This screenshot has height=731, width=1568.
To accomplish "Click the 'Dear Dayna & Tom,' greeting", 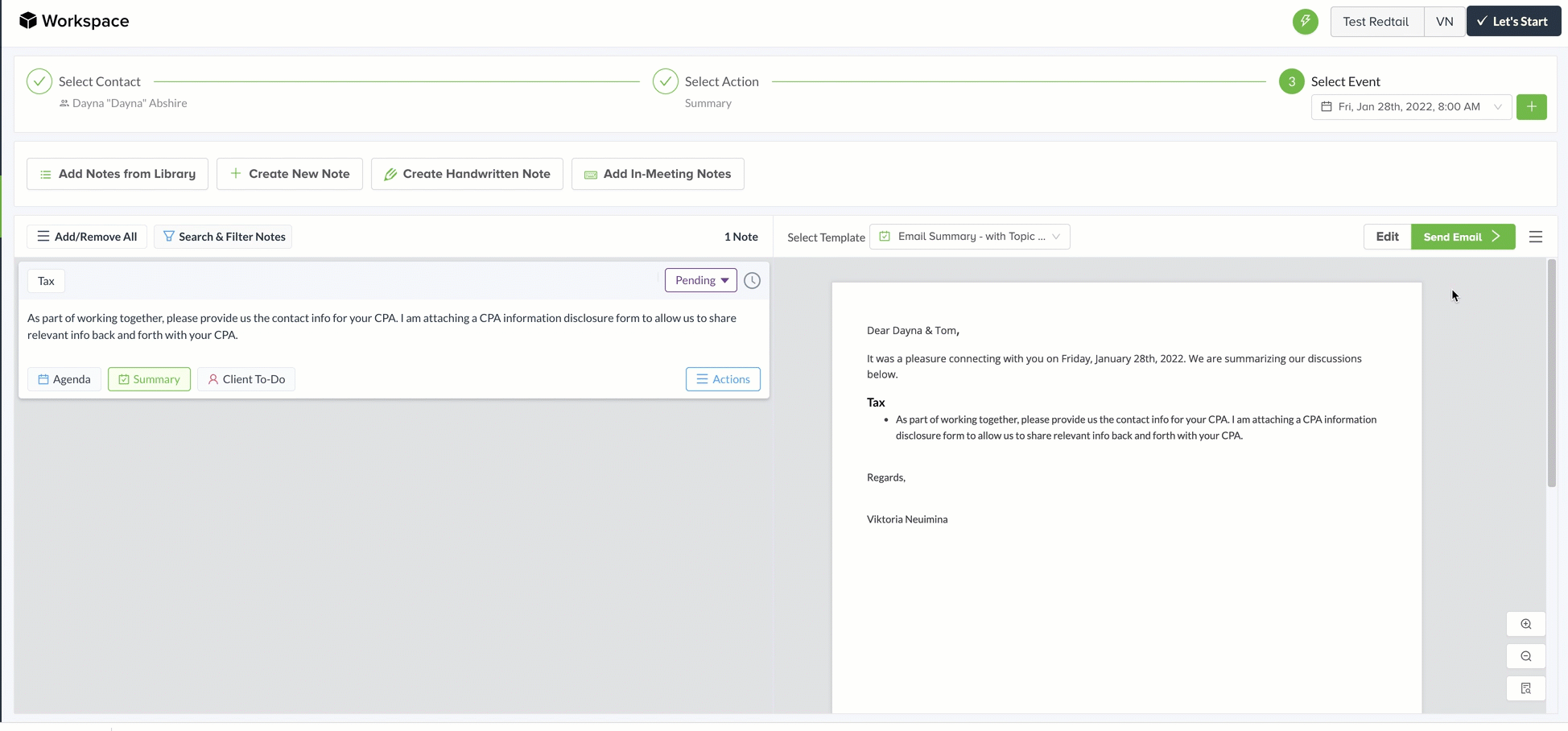I will tap(913, 330).
